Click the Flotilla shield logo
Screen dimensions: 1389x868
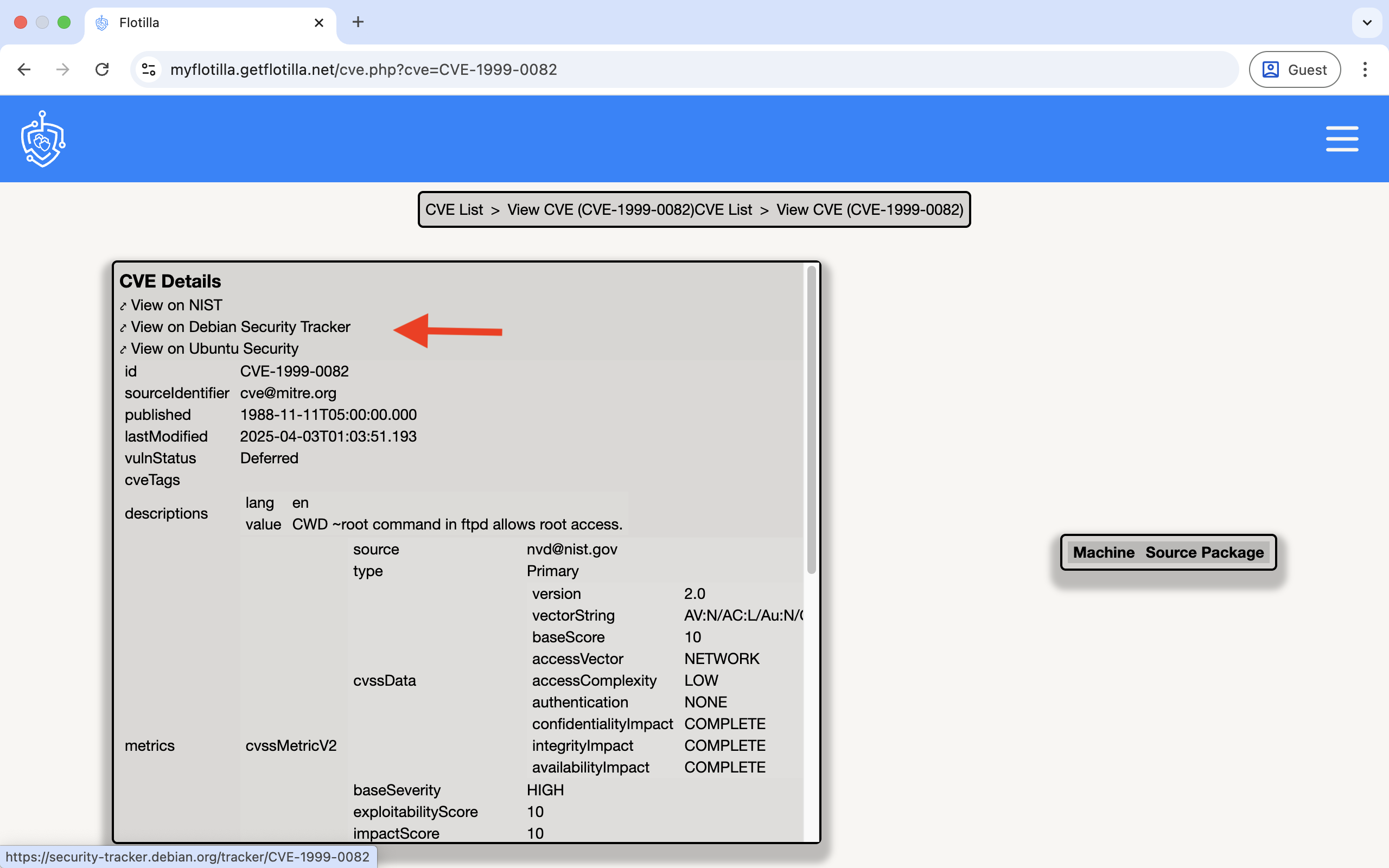coord(43,139)
